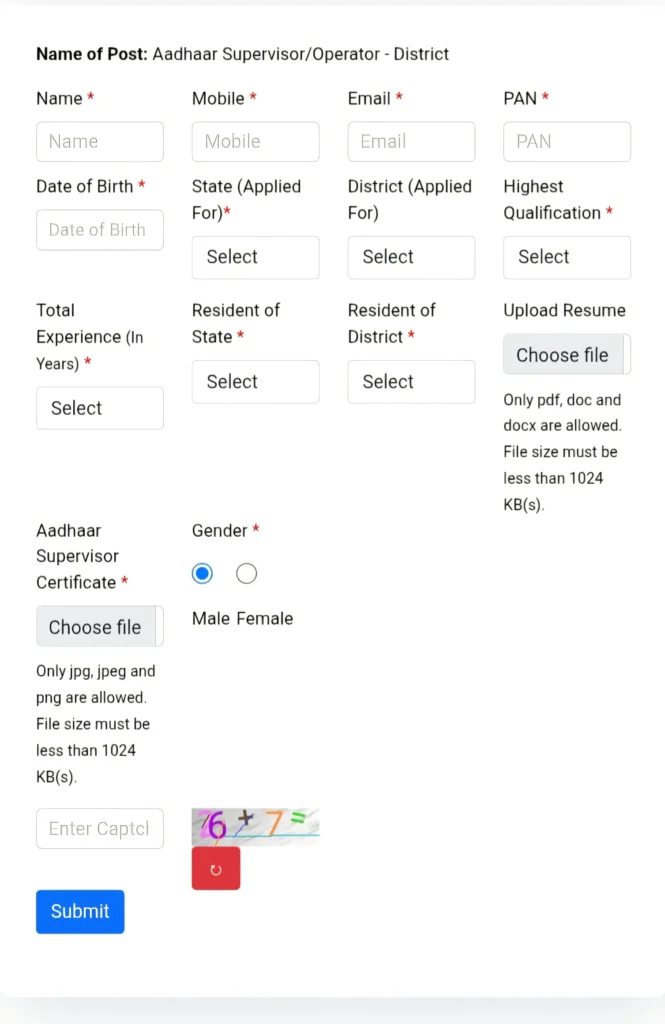665x1024 pixels.
Task: Click the red captcha refresh icon
Action: [x=216, y=869]
